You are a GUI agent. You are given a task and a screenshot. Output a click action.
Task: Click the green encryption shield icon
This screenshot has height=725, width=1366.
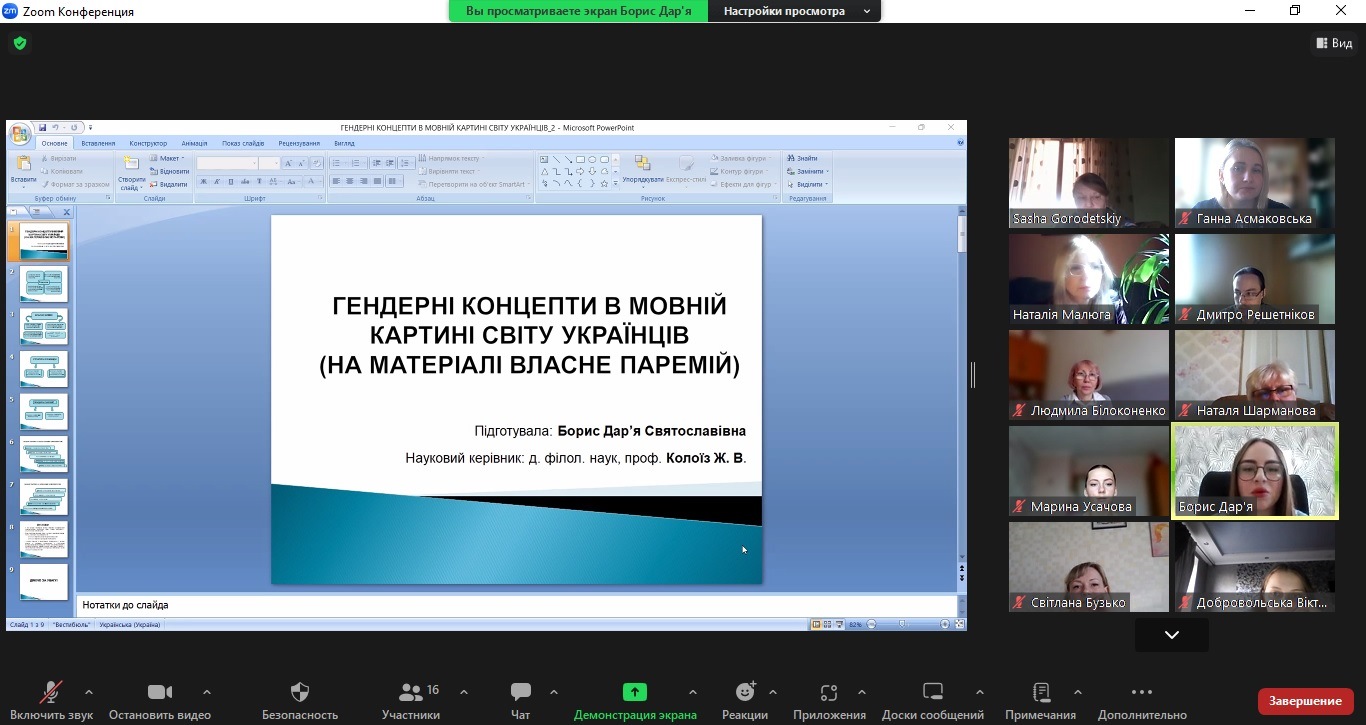(20, 43)
